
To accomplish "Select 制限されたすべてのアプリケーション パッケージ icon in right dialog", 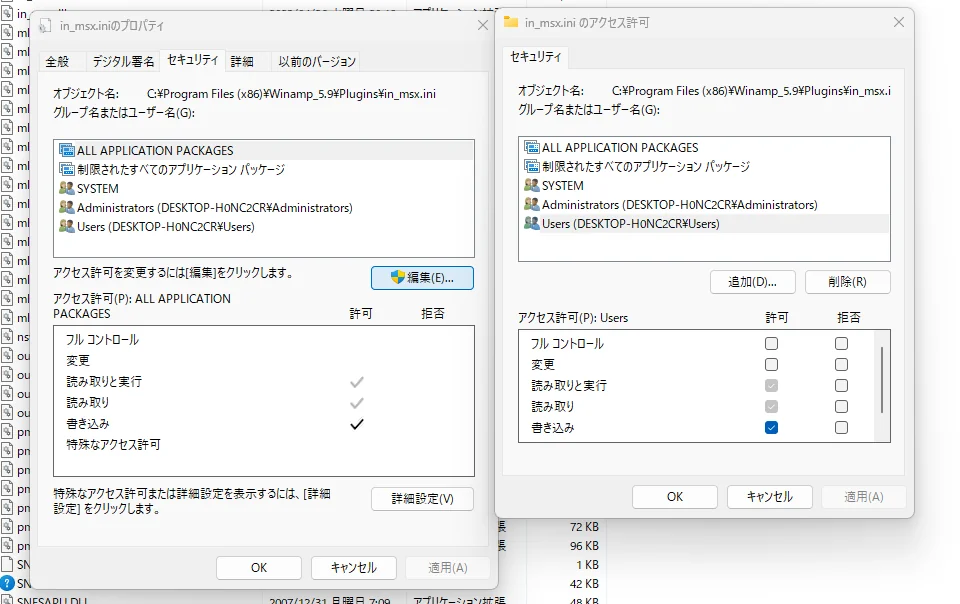I will (531, 167).
